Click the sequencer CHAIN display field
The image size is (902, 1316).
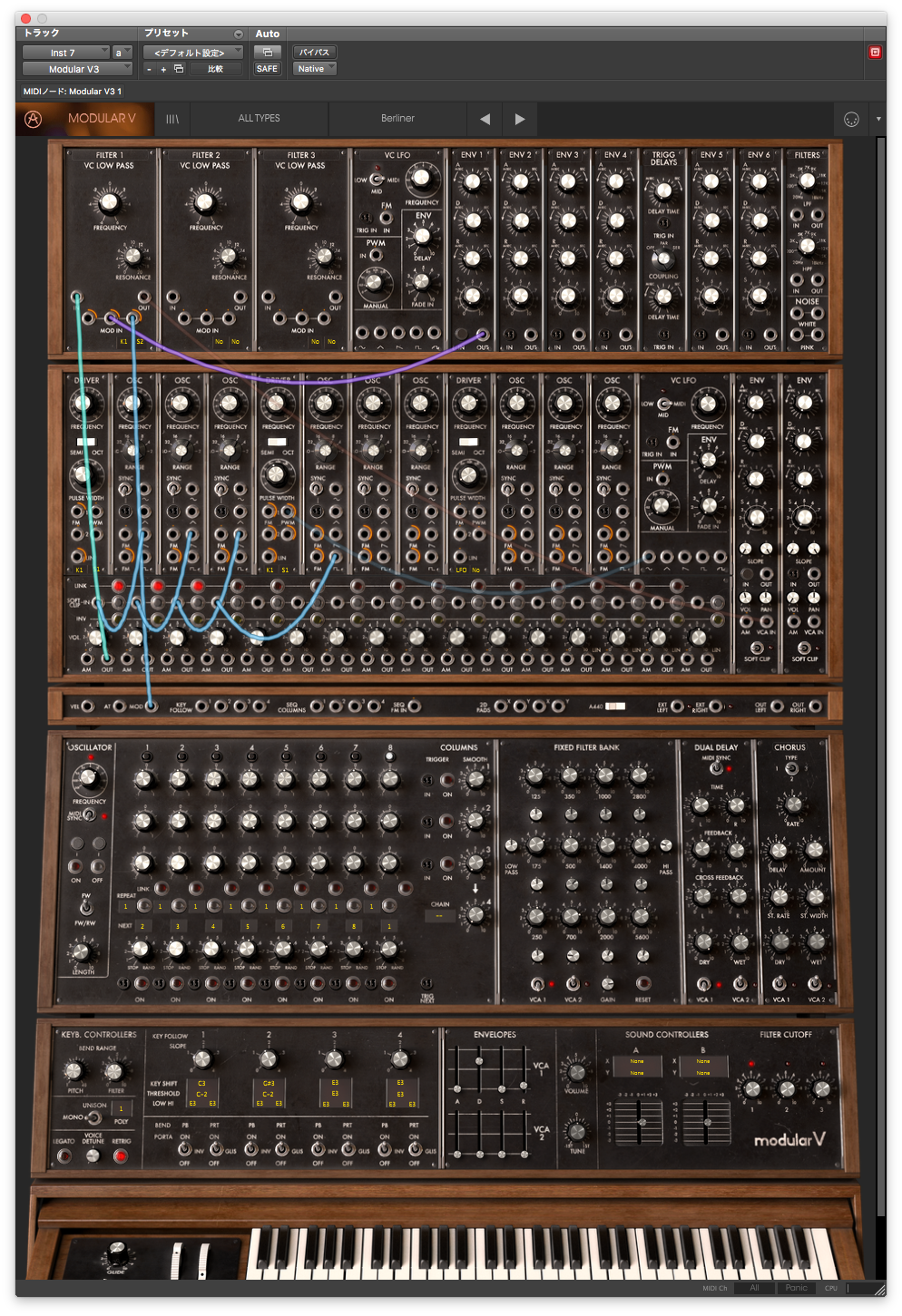440,916
